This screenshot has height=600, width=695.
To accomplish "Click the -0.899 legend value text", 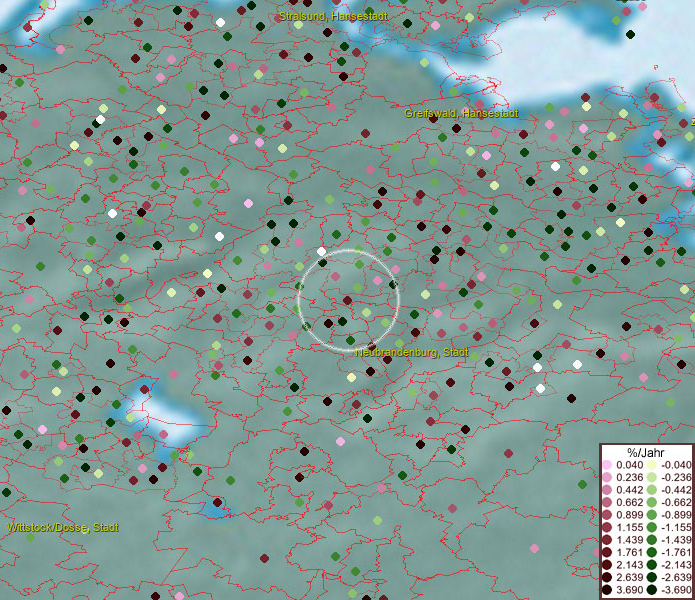I will (x=676, y=515).
